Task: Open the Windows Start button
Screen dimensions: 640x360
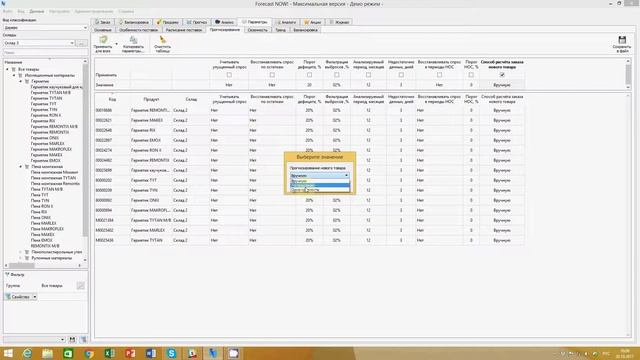Action: [x=8, y=353]
